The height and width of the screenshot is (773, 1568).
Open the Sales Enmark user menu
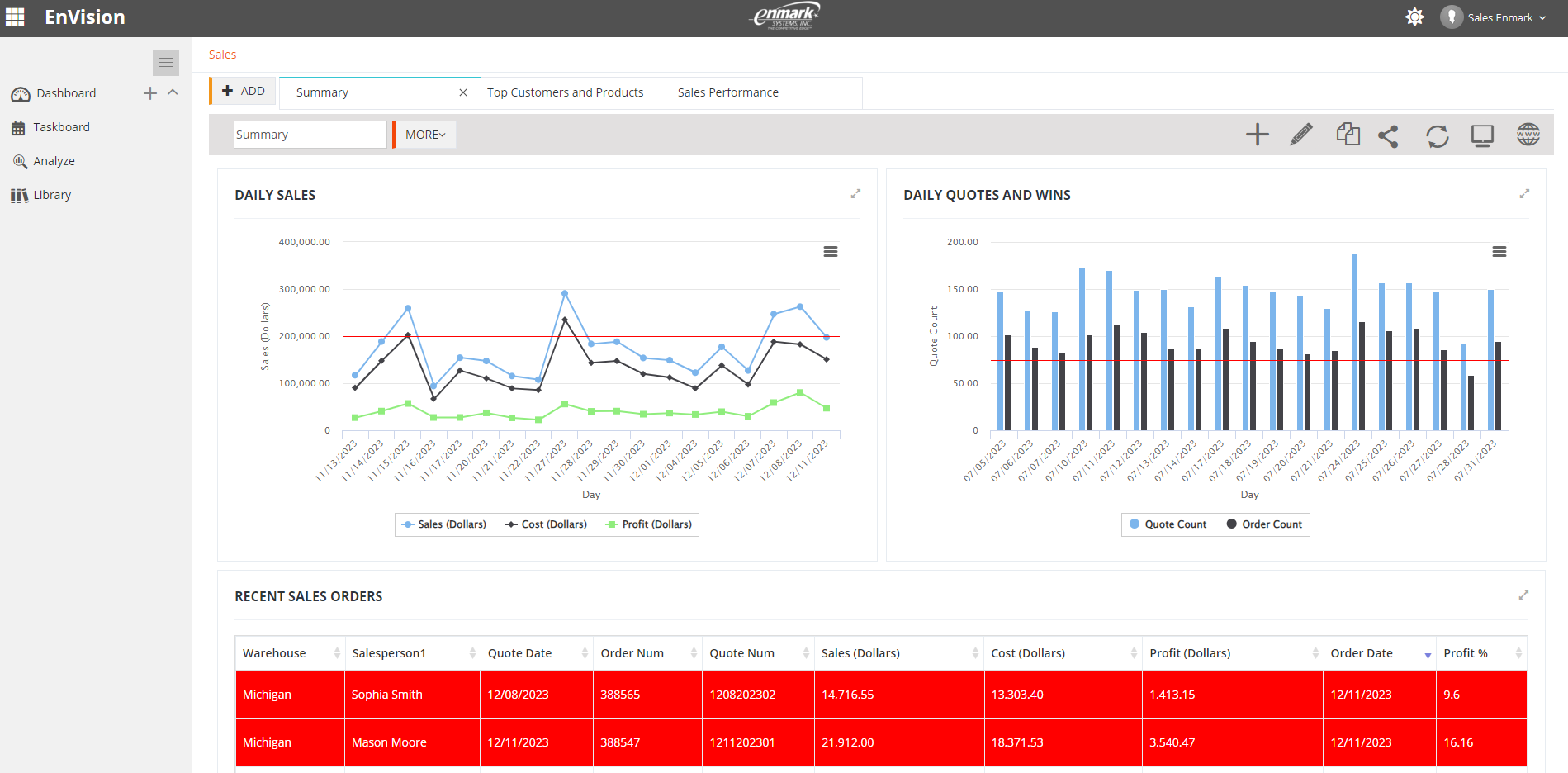coord(1498,17)
